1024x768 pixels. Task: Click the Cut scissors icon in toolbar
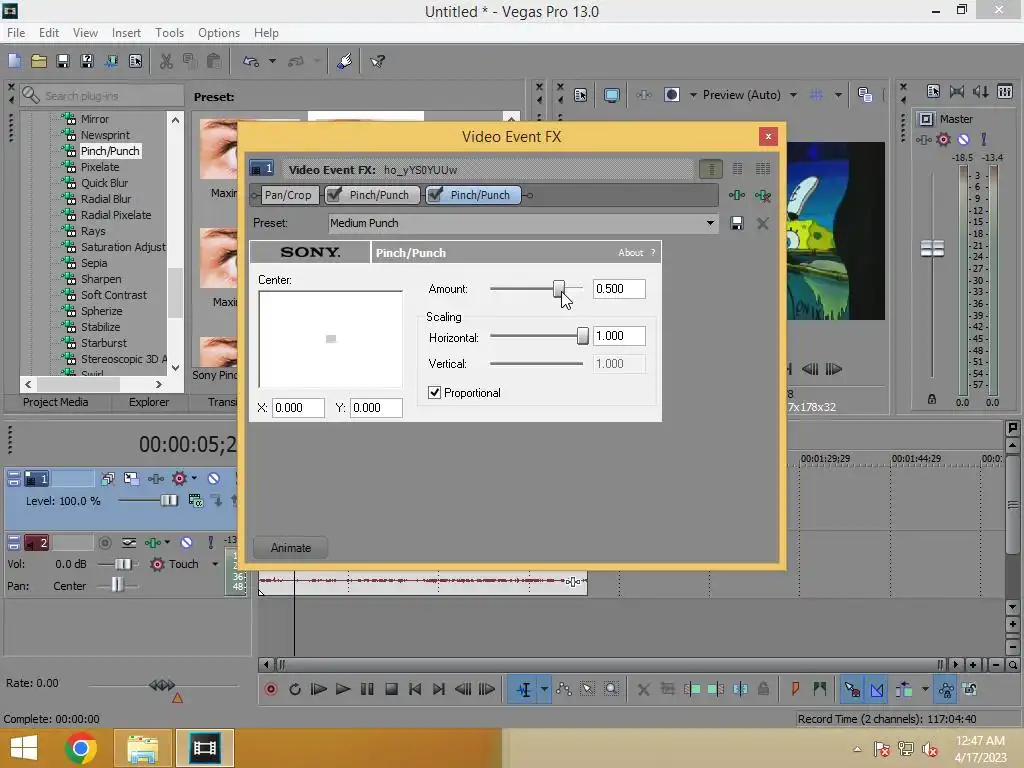(x=166, y=61)
